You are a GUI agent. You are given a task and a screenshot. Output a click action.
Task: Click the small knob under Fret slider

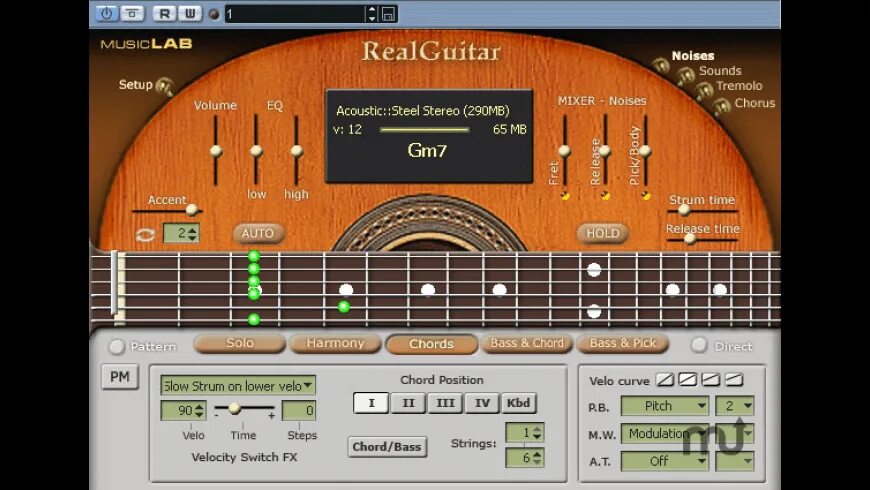565,195
